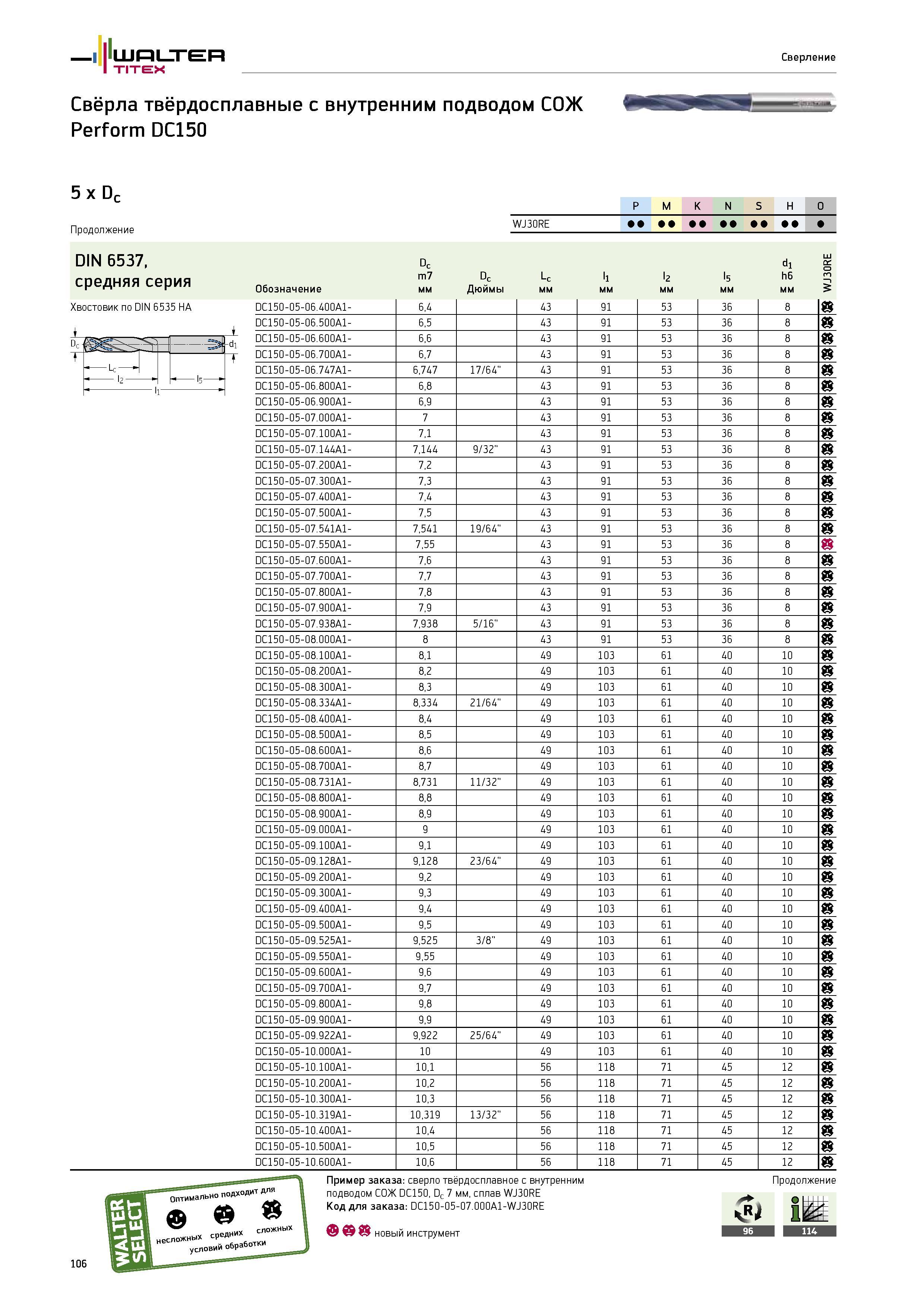Click the rotated WJ30RE column header
This screenshot has width=924, height=1307.
click(x=827, y=273)
